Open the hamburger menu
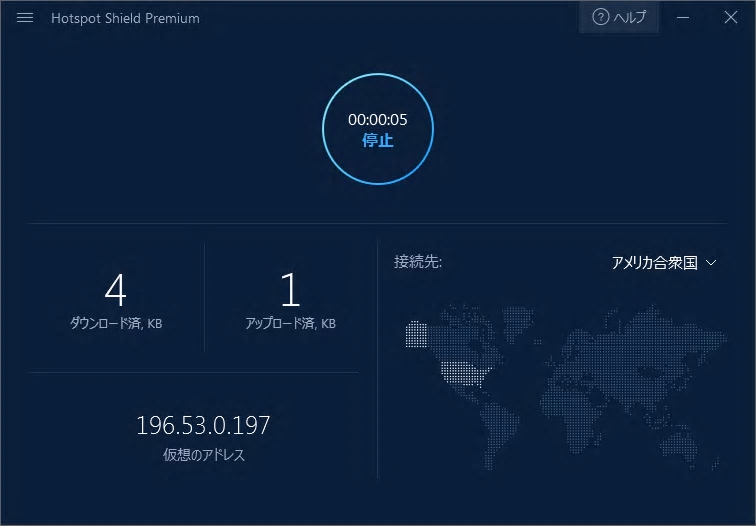 coord(25,18)
